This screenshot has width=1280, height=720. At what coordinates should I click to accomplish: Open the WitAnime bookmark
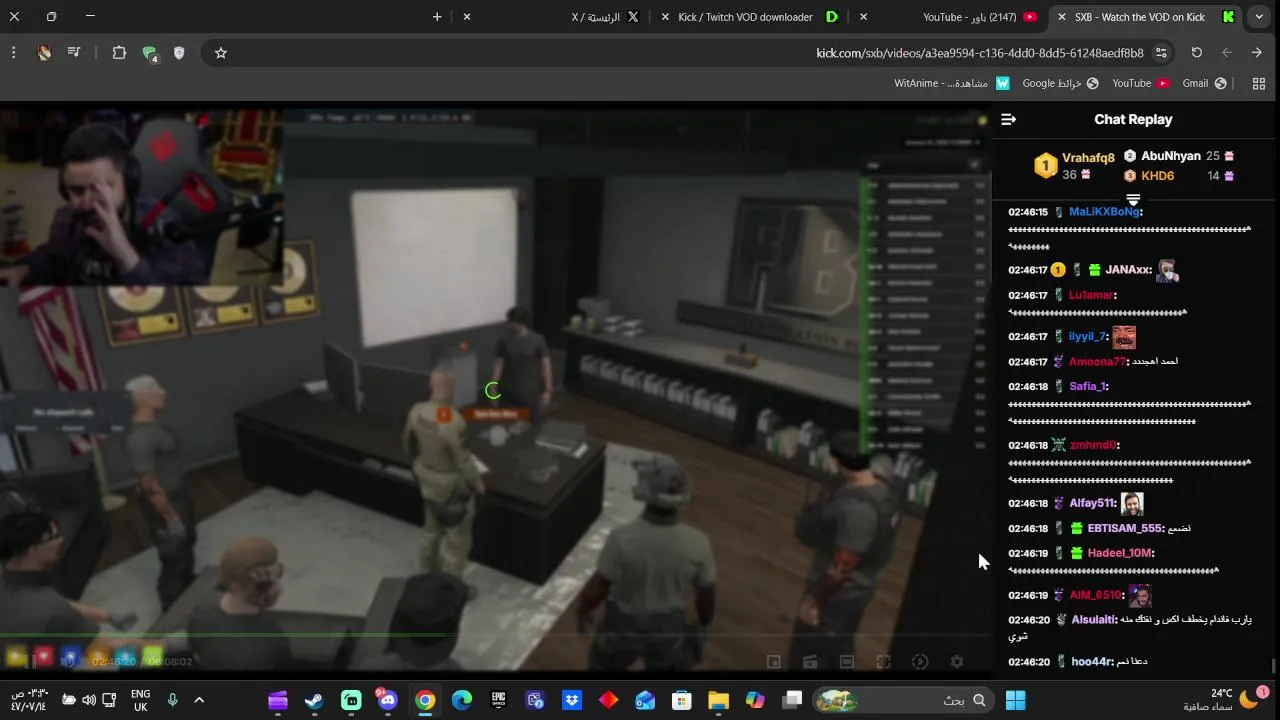click(x=952, y=84)
